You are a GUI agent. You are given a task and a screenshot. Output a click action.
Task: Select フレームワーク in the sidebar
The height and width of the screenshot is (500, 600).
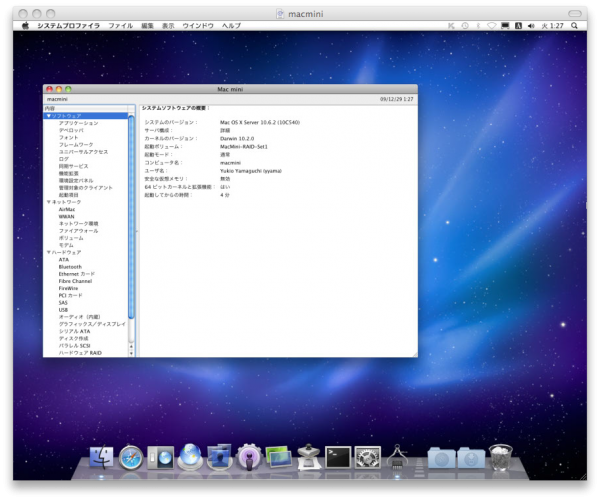point(76,145)
